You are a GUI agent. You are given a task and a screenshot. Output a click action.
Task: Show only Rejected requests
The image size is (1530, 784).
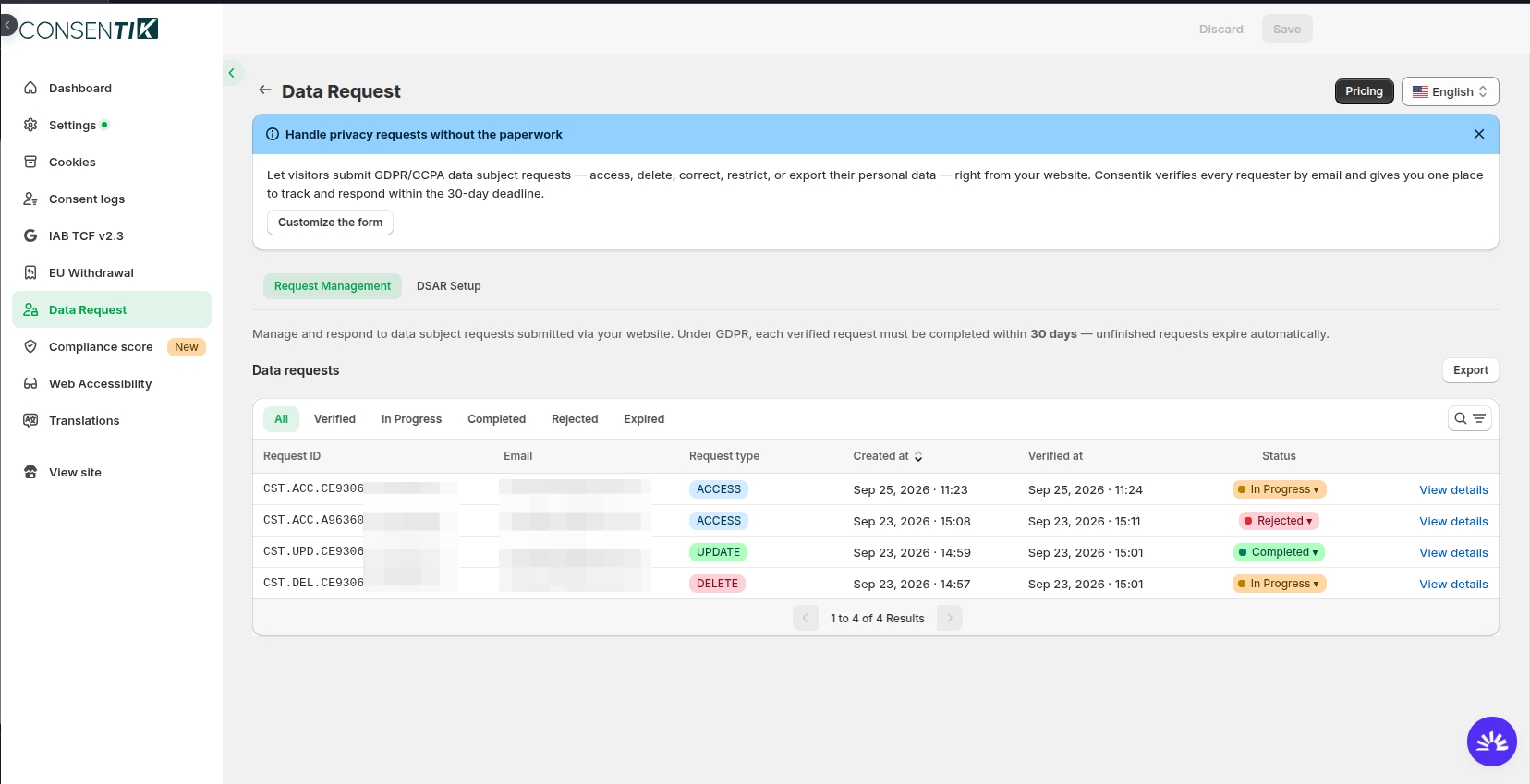[575, 419]
